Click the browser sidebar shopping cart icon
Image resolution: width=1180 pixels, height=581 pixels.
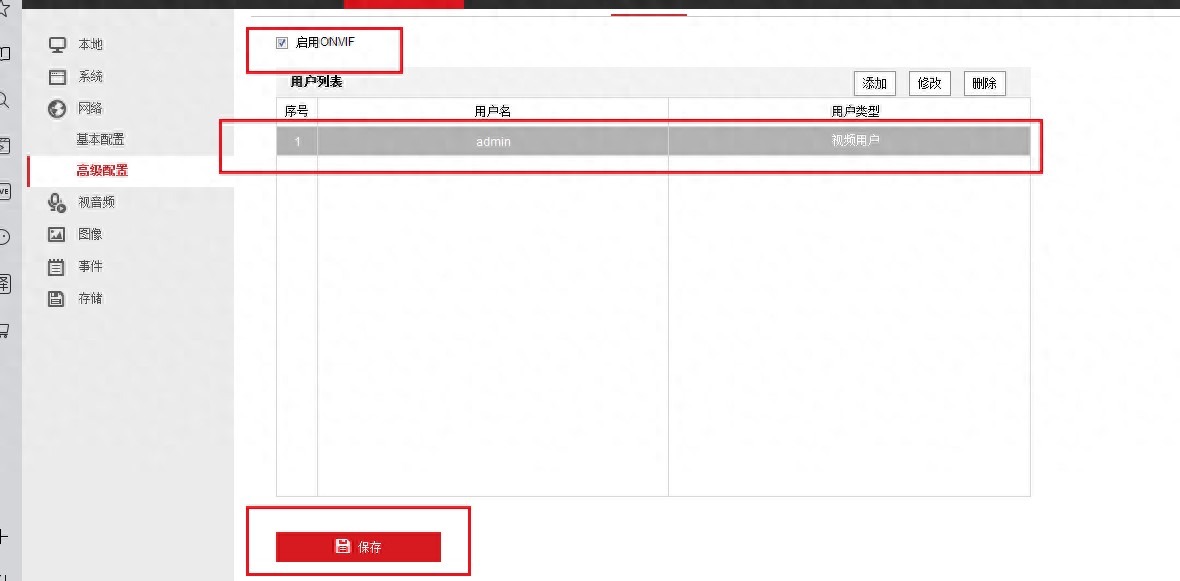[5, 330]
